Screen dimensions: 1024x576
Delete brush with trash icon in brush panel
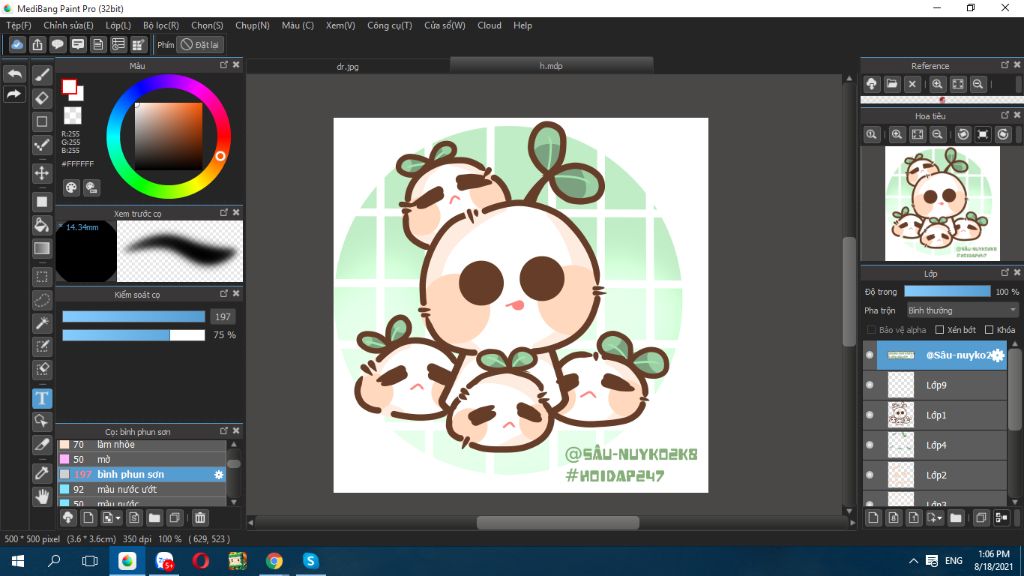[200, 518]
